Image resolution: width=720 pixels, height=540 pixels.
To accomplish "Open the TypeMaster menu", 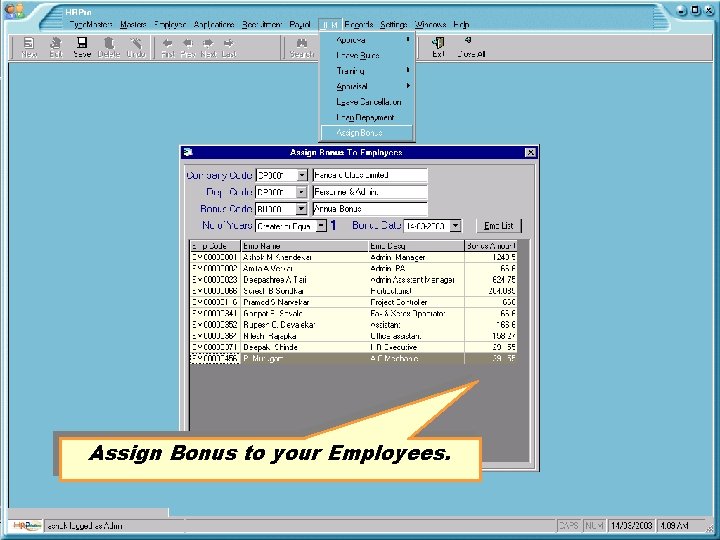I will (x=91, y=25).
